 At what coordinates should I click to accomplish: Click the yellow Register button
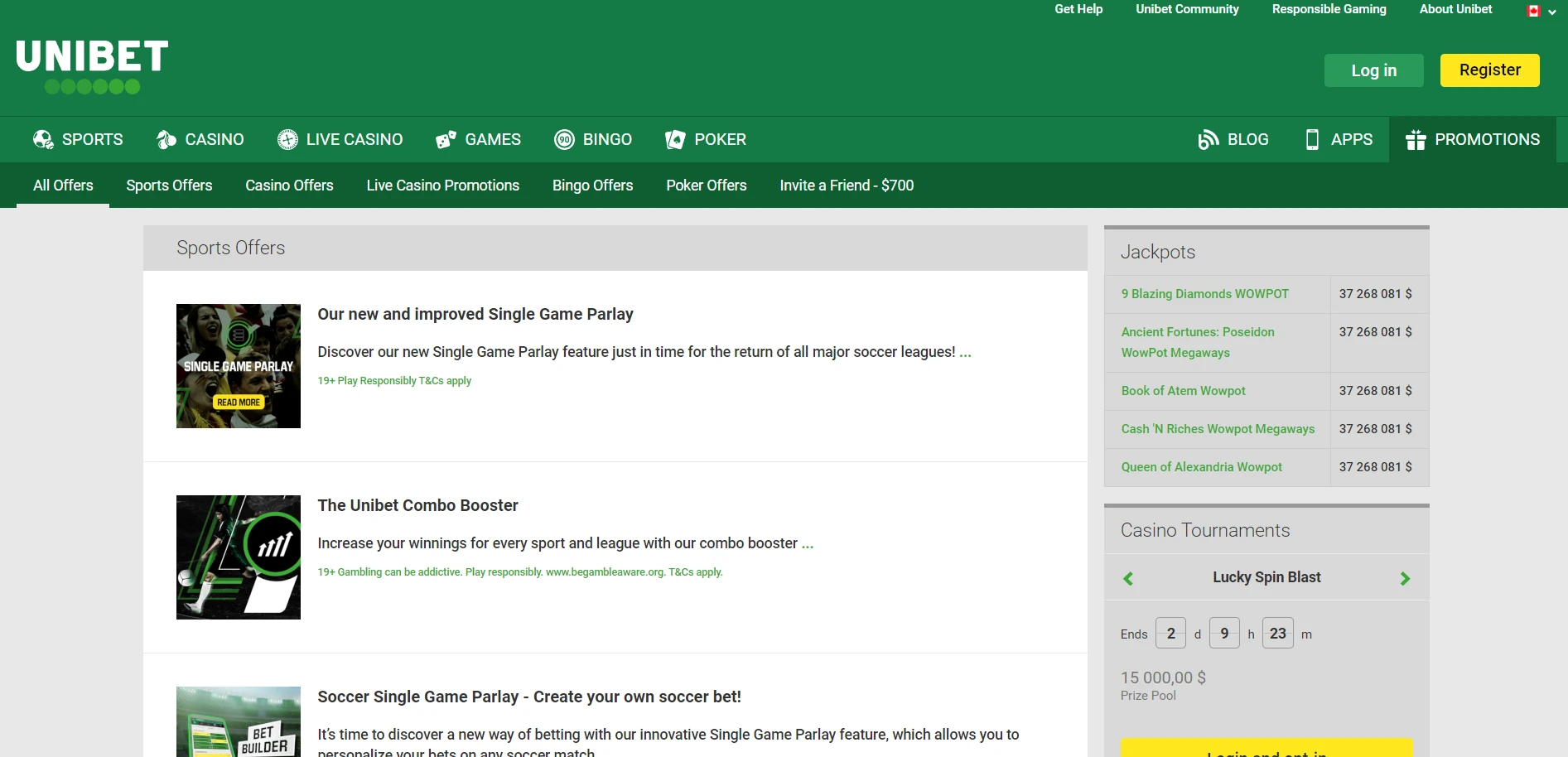click(x=1490, y=70)
